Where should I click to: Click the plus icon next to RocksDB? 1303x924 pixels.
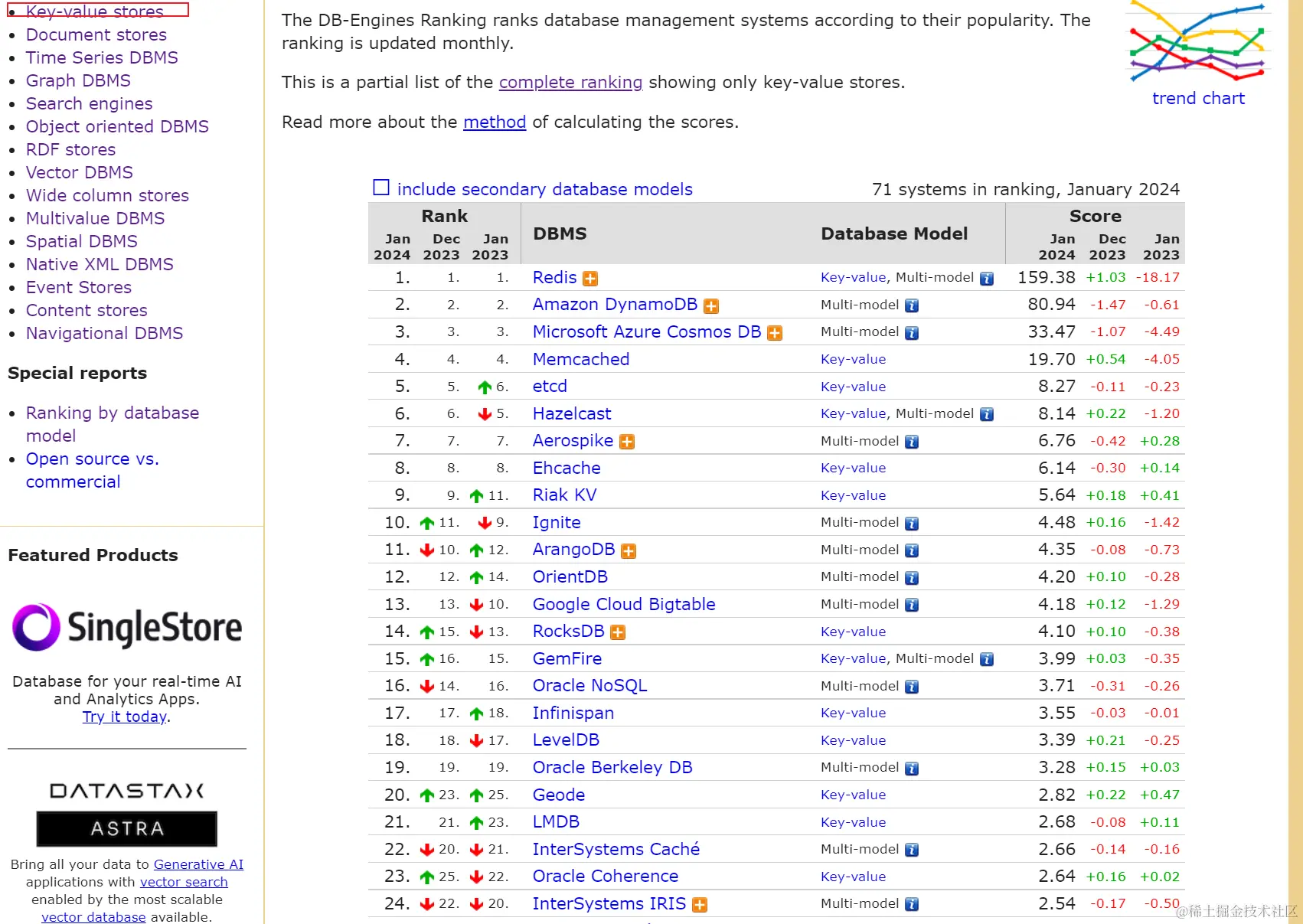pos(618,632)
